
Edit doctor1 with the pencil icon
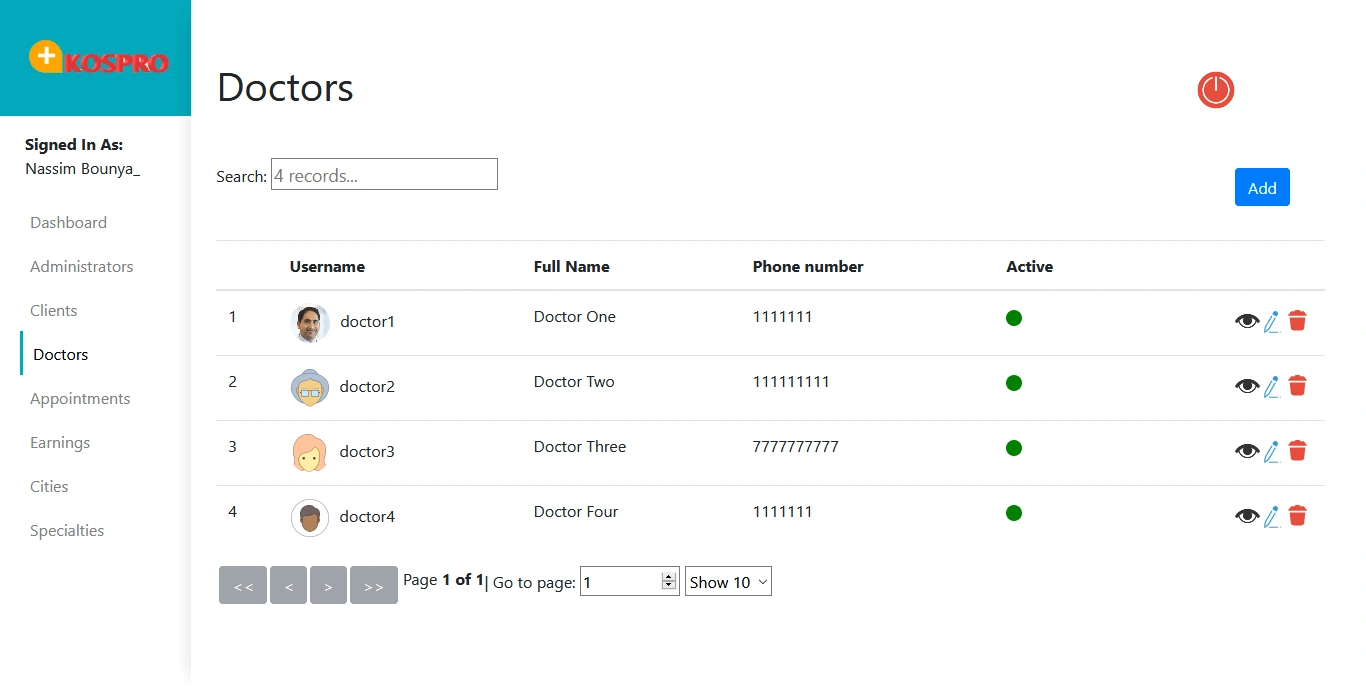pos(1272,321)
